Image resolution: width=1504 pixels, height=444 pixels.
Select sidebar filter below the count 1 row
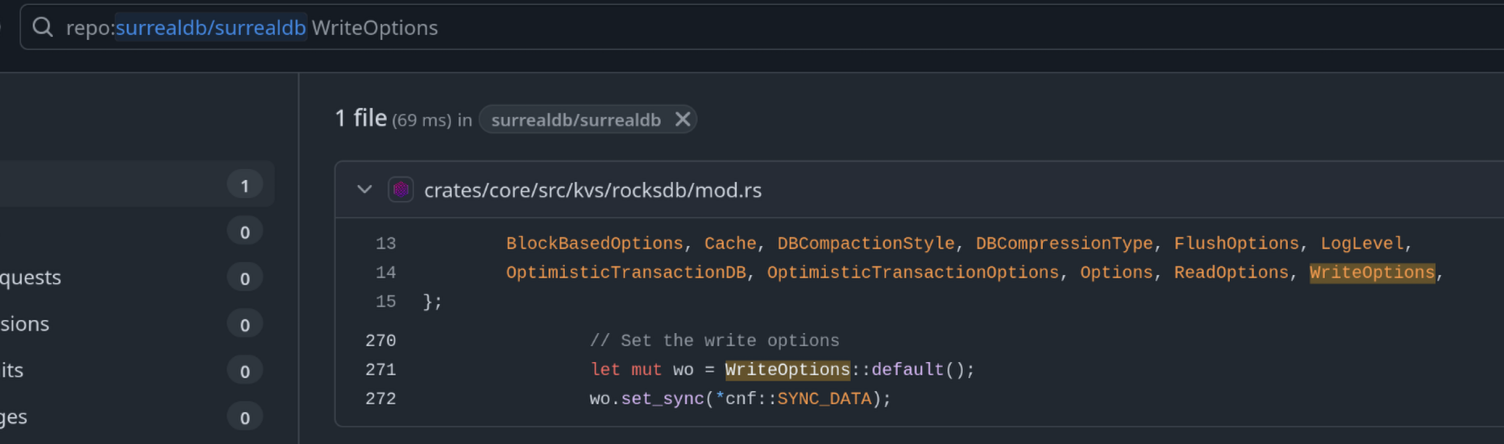coord(137,232)
